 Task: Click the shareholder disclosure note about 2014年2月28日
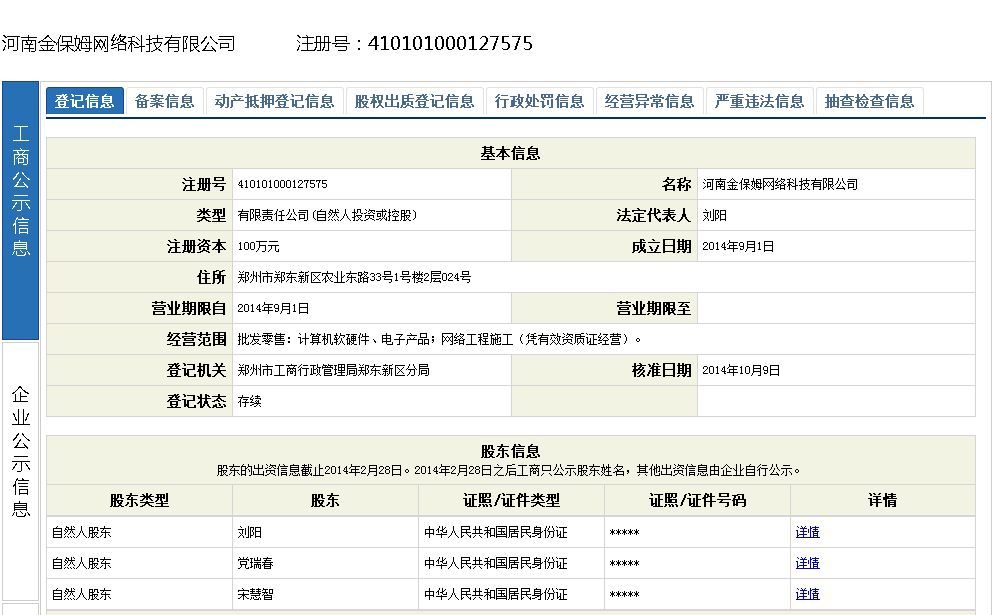click(x=509, y=471)
